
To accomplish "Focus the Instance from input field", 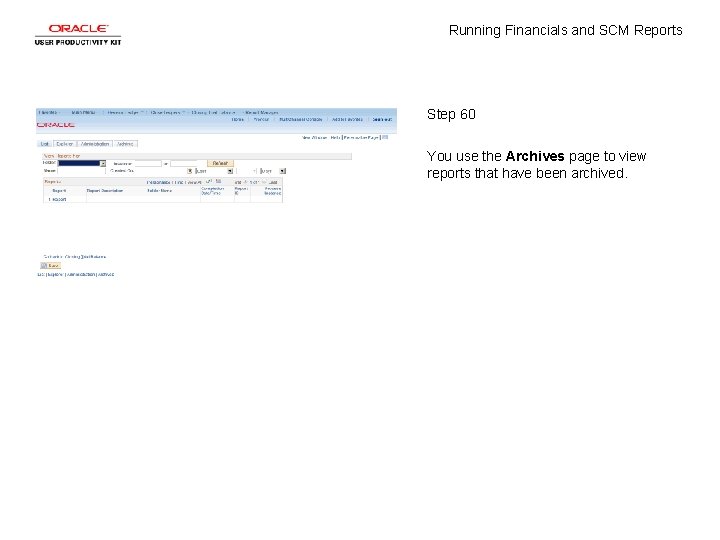I will (148, 163).
